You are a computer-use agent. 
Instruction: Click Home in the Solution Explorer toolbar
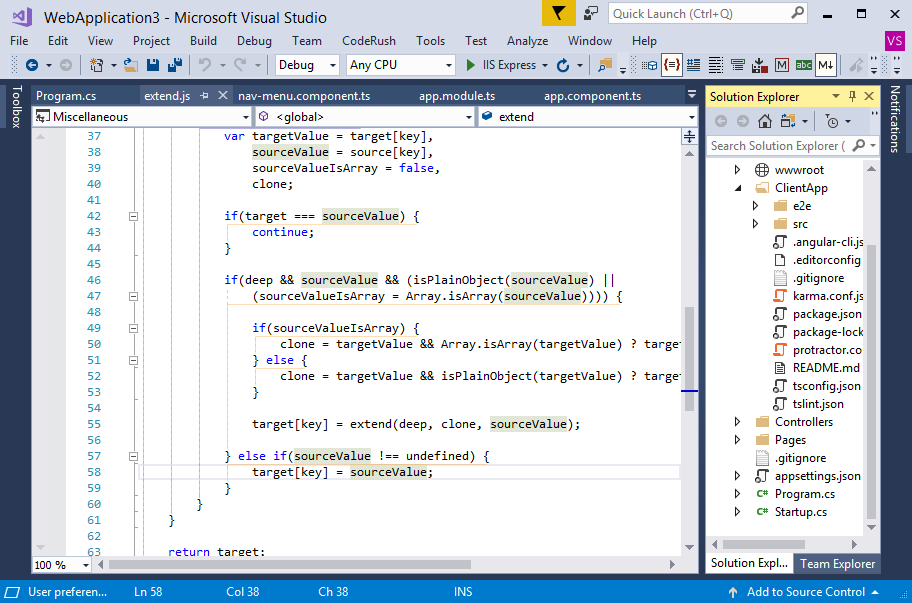tap(765, 121)
